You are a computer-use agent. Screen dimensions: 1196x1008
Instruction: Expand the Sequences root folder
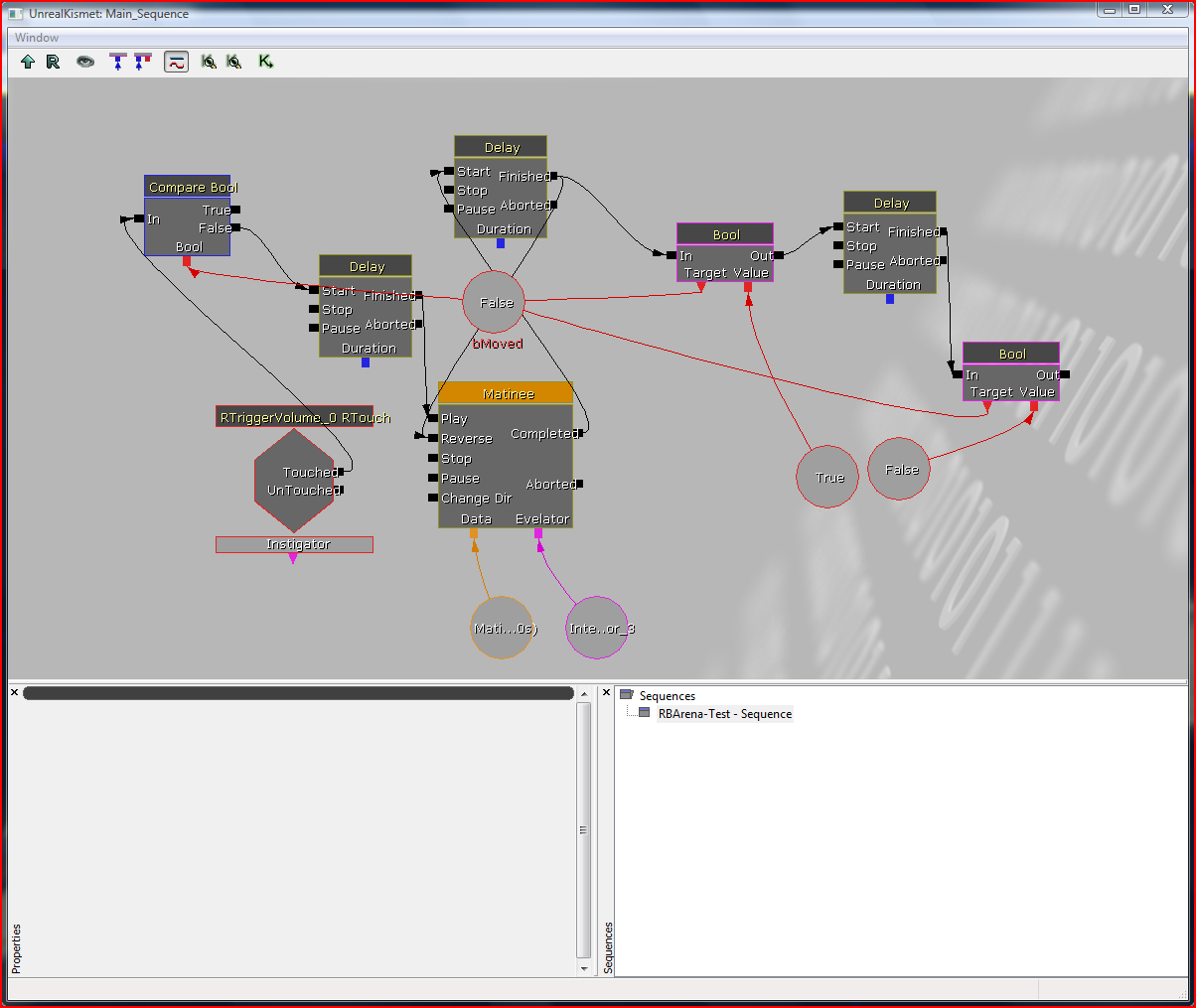[x=627, y=696]
